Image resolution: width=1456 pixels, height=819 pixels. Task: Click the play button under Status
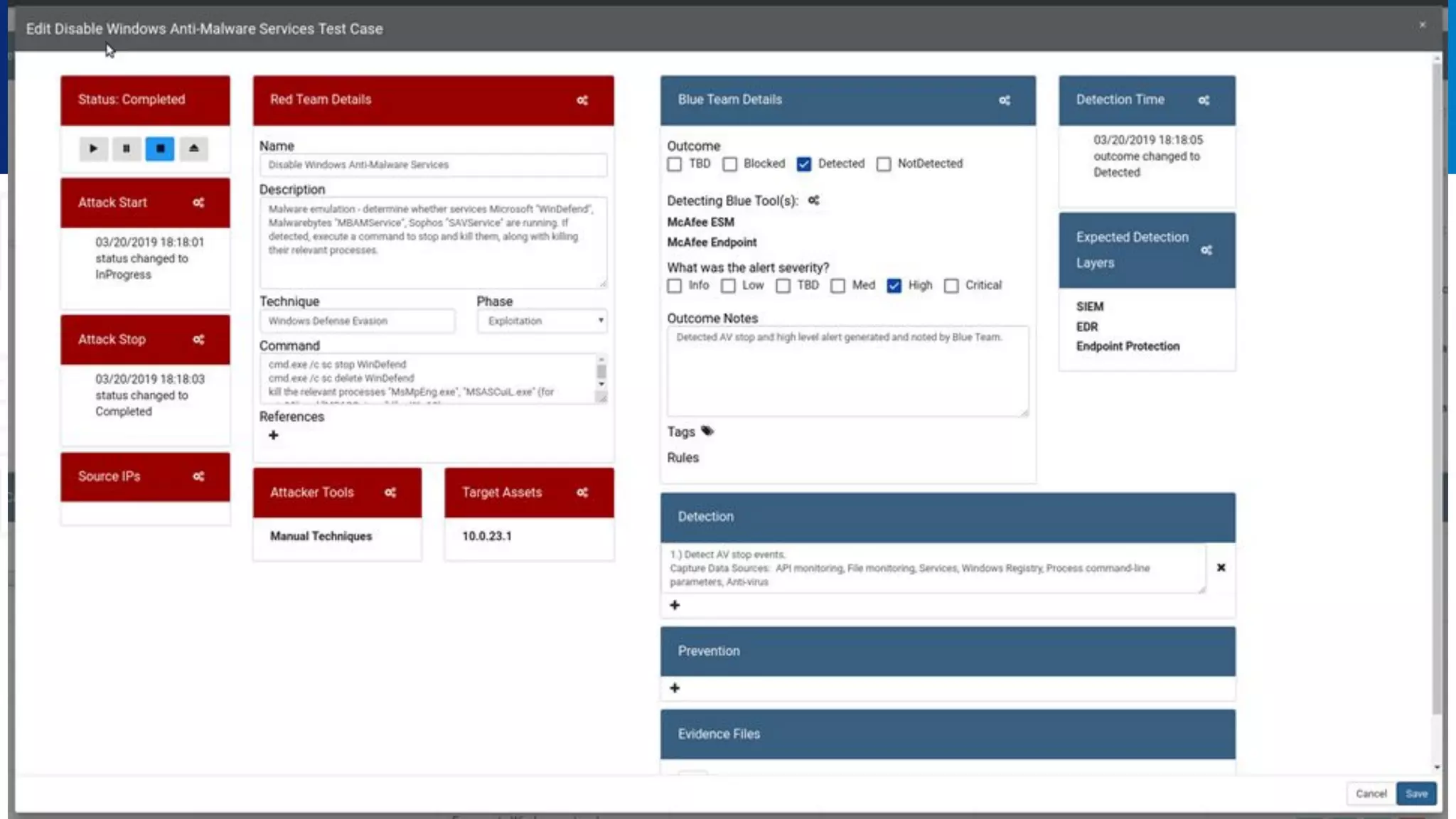pyautogui.click(x=93, y=149)
